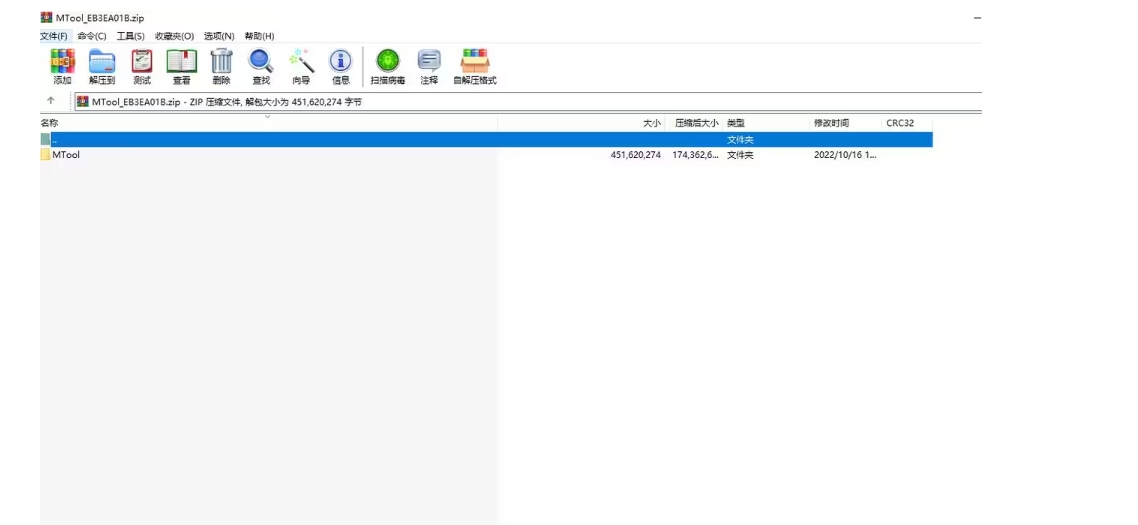Select the ".." parent folder row
The height and width of the screenshot is (525, 1138).
point(486,139)
